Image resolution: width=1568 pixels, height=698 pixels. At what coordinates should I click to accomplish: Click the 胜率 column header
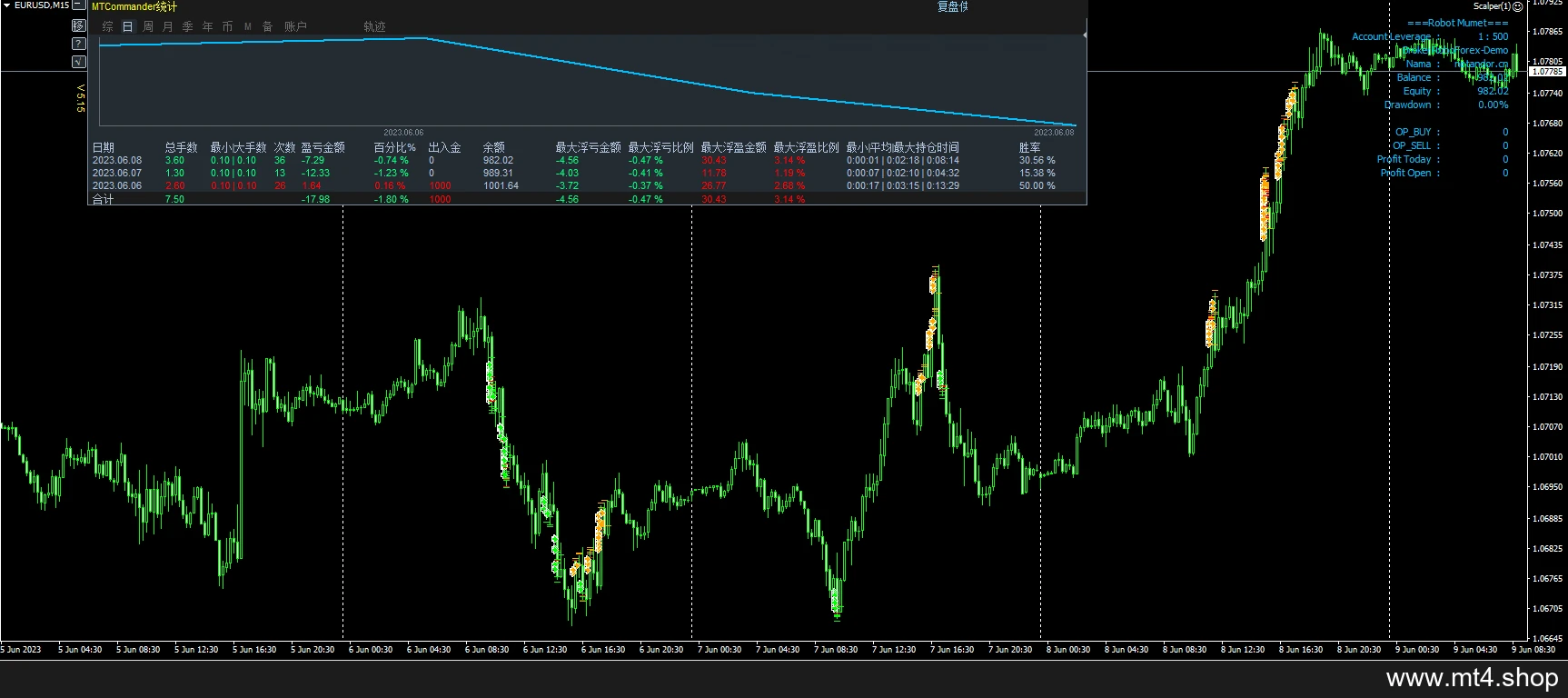point(1030,147)
